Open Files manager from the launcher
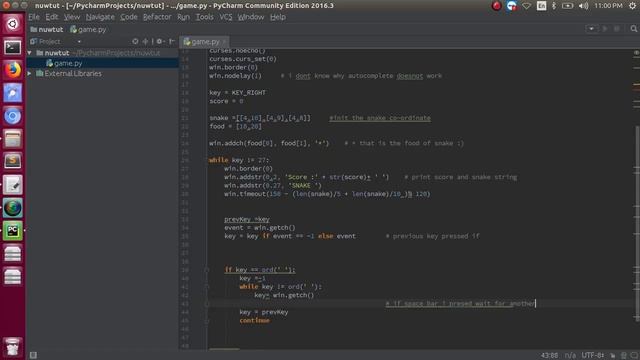 [x=13, y=139]
